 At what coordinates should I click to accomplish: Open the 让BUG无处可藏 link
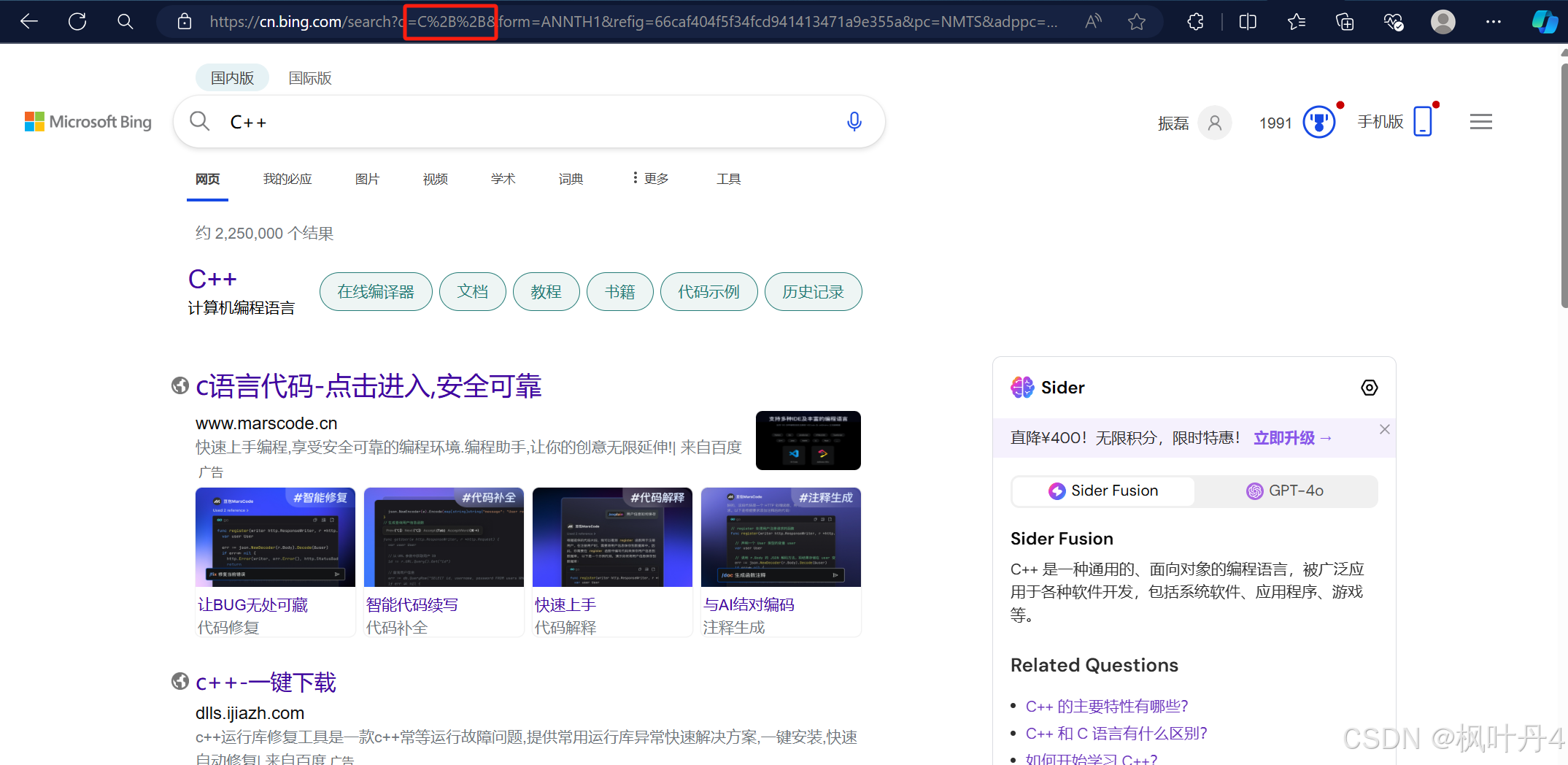point(252,604)
